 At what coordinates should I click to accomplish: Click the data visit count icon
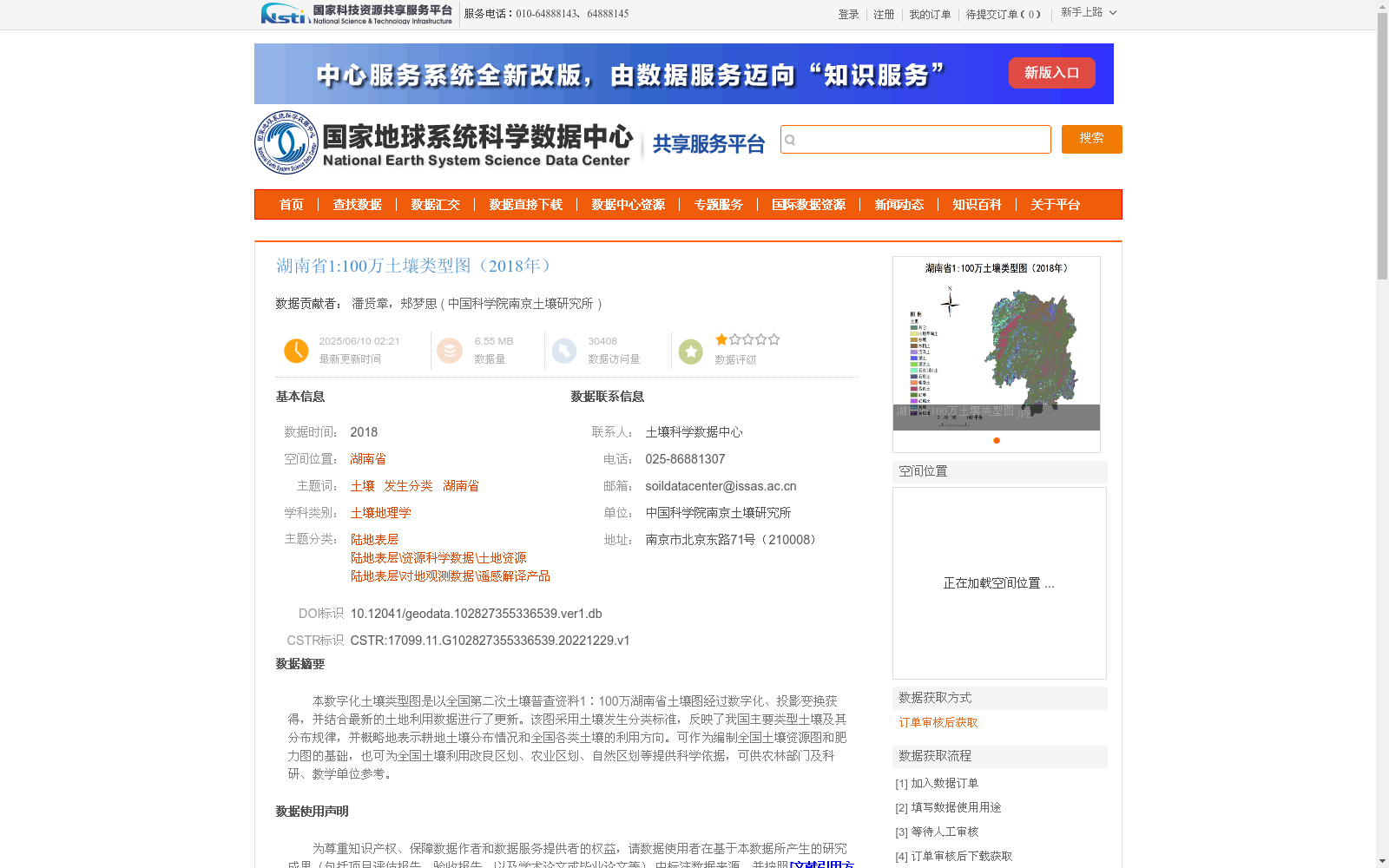[564, 351]
